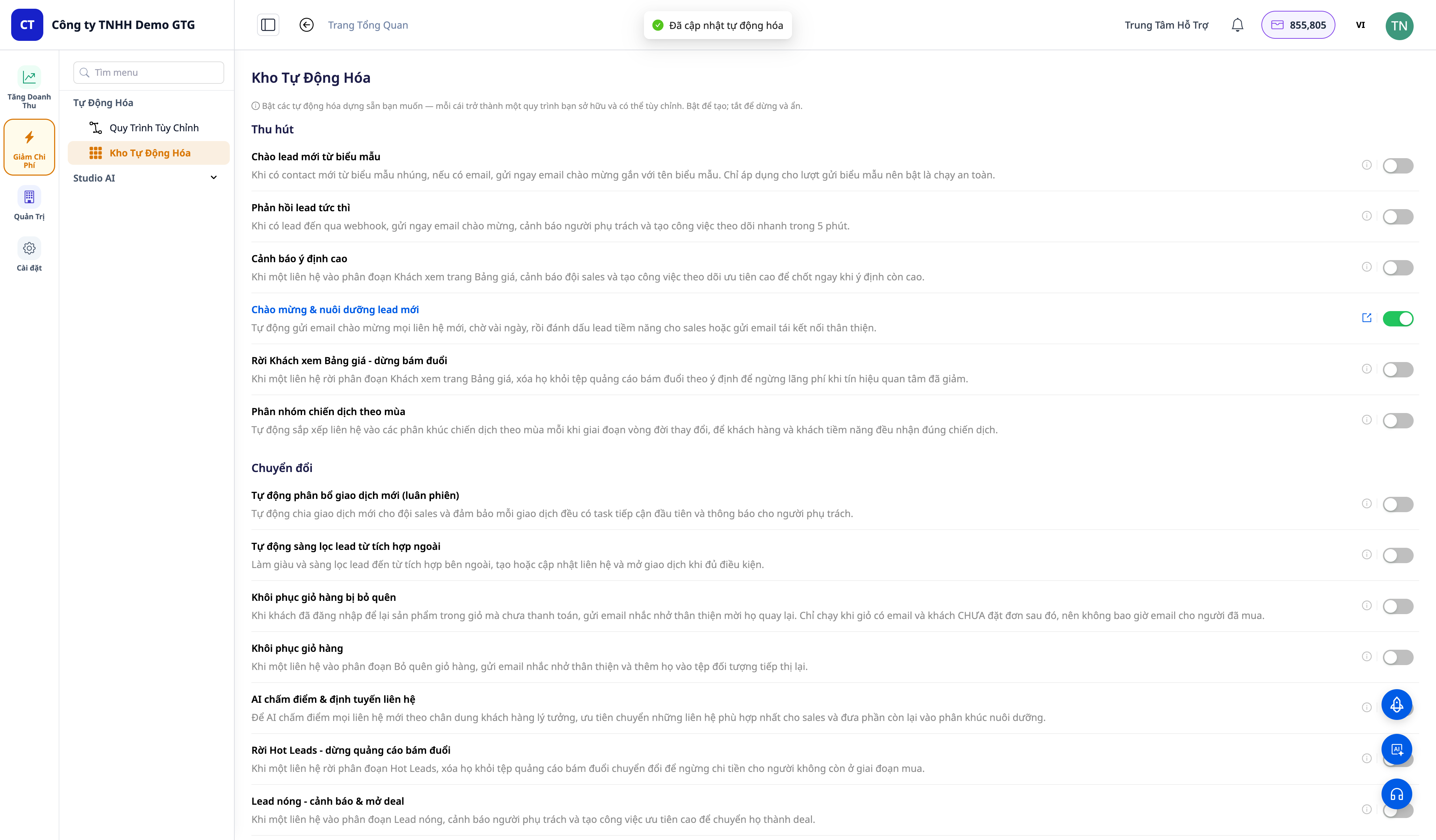Enable Cảnh báo ý định cao toggle
The height and width of the screenshot is (840, 1436).
tap(1398, 268)
